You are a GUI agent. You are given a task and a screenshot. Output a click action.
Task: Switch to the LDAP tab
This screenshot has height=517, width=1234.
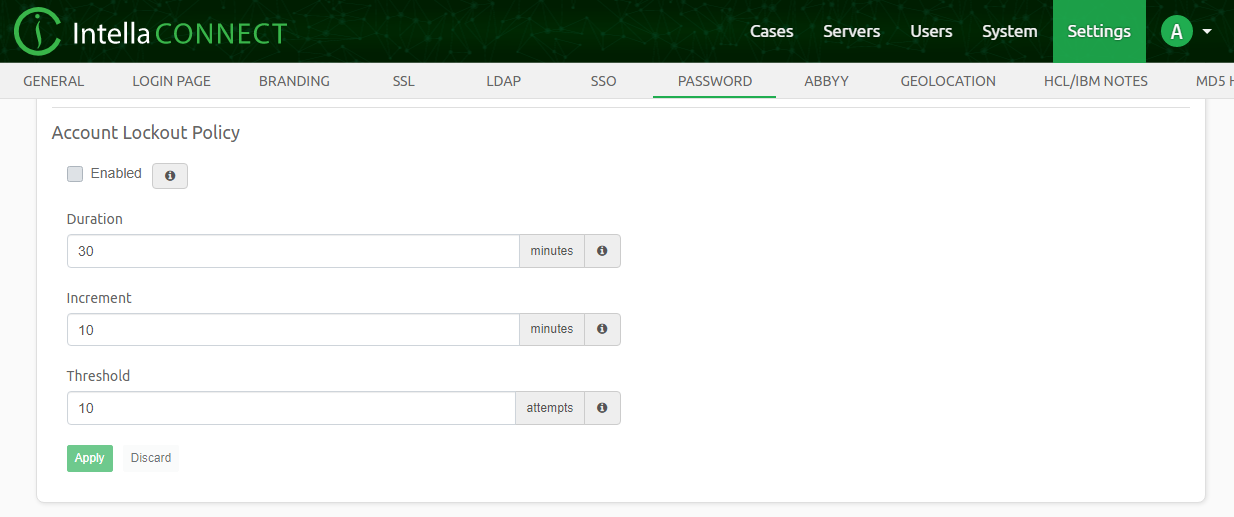(x=503, y=81)
